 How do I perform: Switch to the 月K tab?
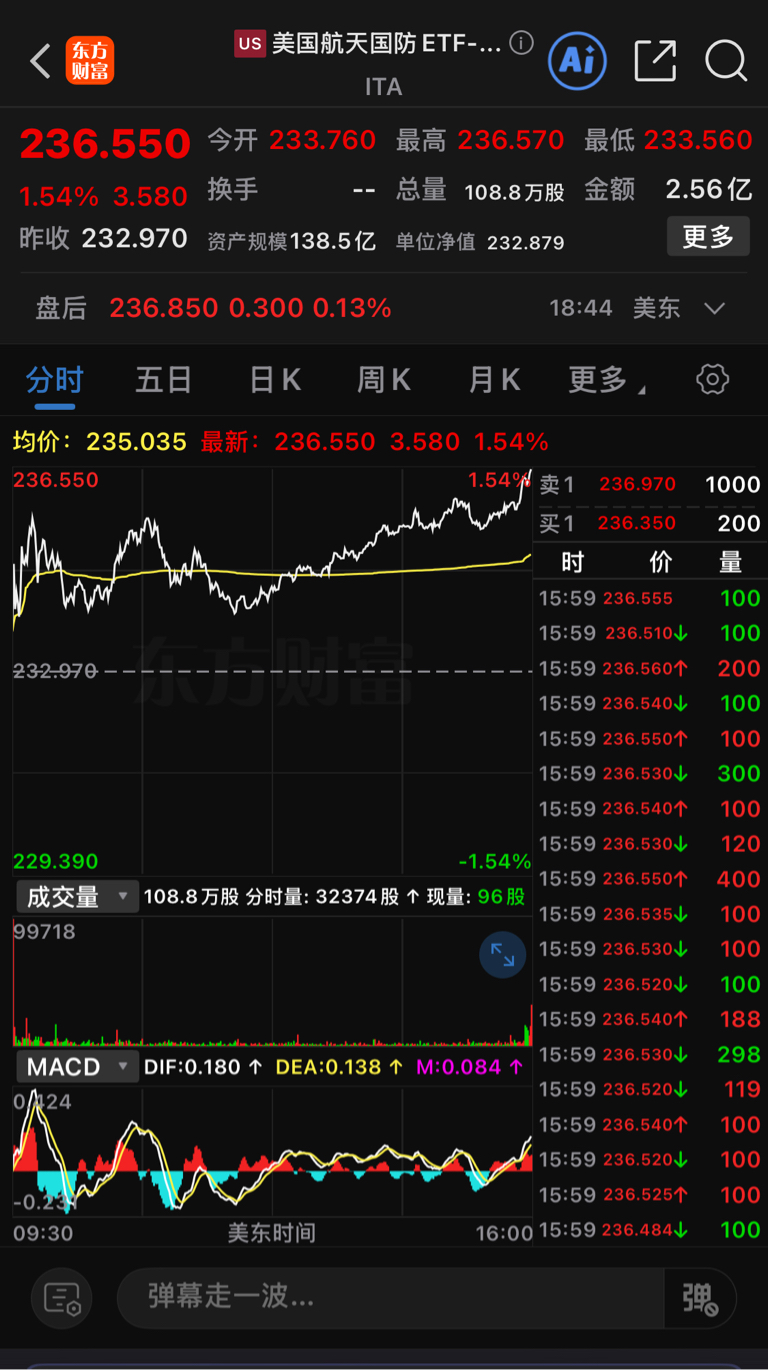[494, 380]
